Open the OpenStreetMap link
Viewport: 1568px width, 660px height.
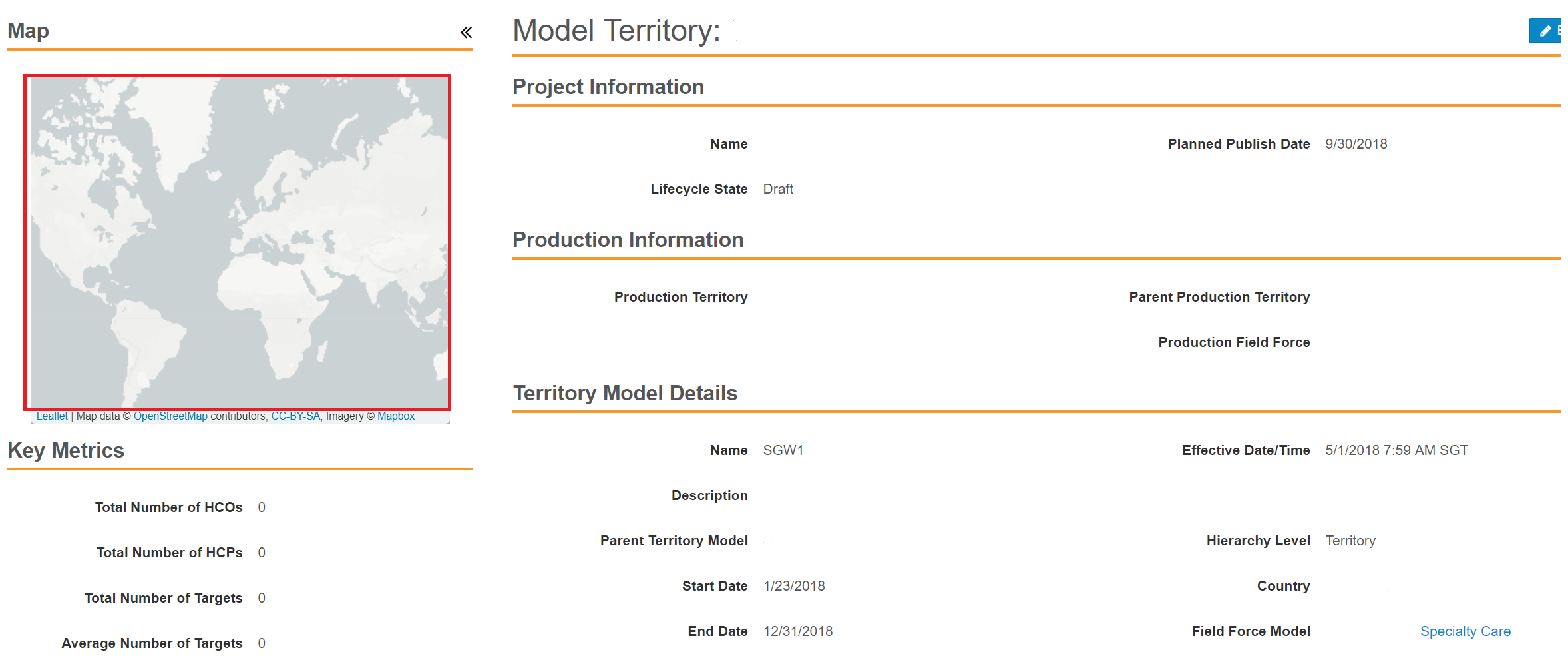coord(170,416)
